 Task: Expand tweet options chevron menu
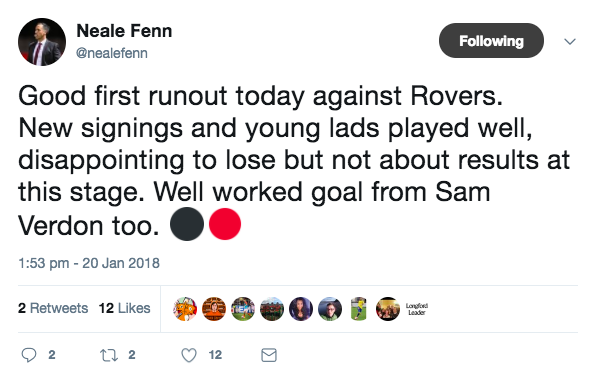click(x=570, y=41)
